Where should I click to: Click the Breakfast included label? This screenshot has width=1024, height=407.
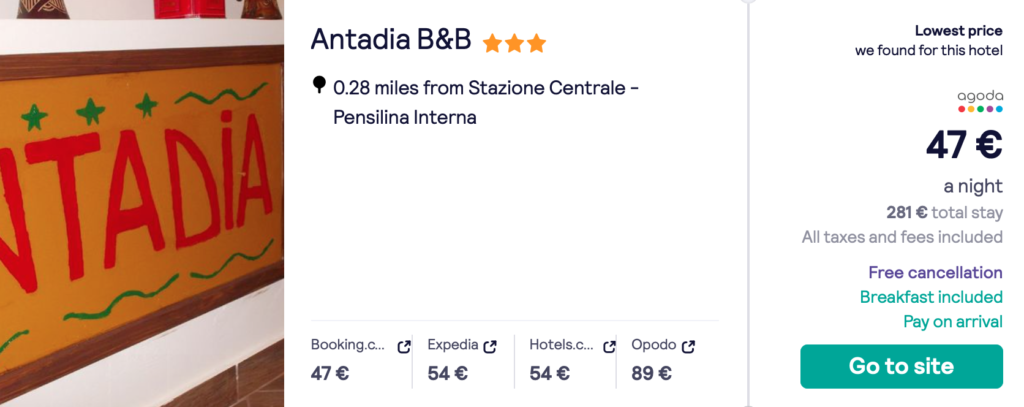point(931,297)
